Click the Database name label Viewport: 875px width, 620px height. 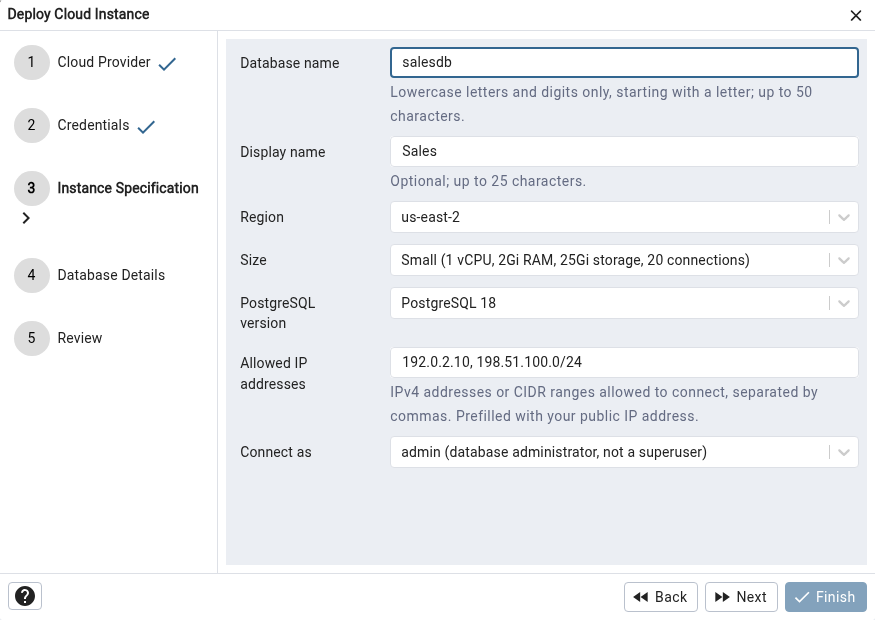coord(290,63)
